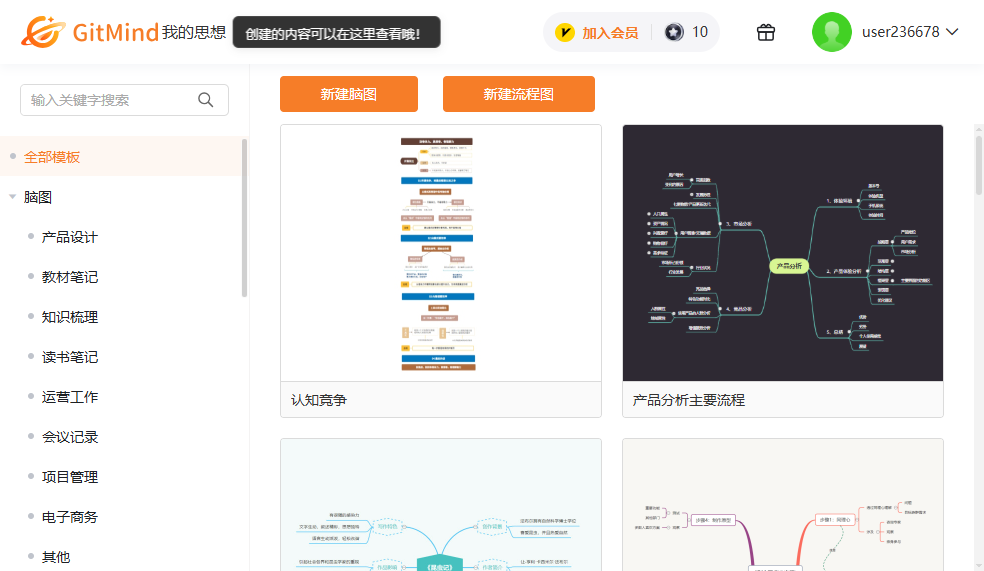Viewport: 984px width, 571px height.
Task: Click the main page vertical scrollbar
Action: click(979, 166)
